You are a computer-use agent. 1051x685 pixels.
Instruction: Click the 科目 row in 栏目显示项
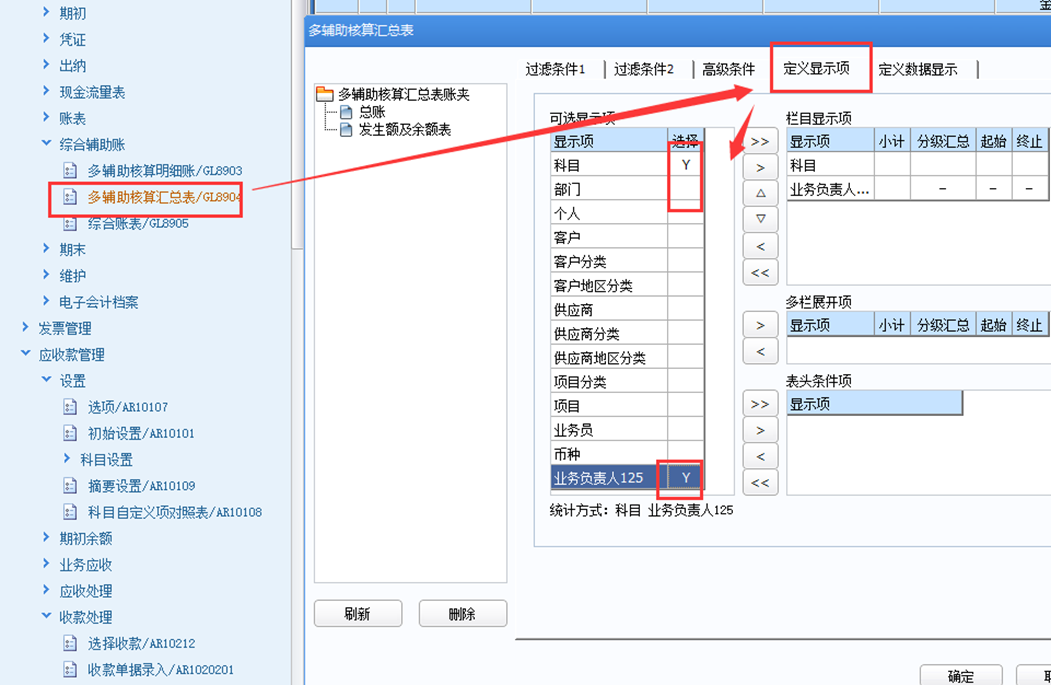click(x=916, y=165)
